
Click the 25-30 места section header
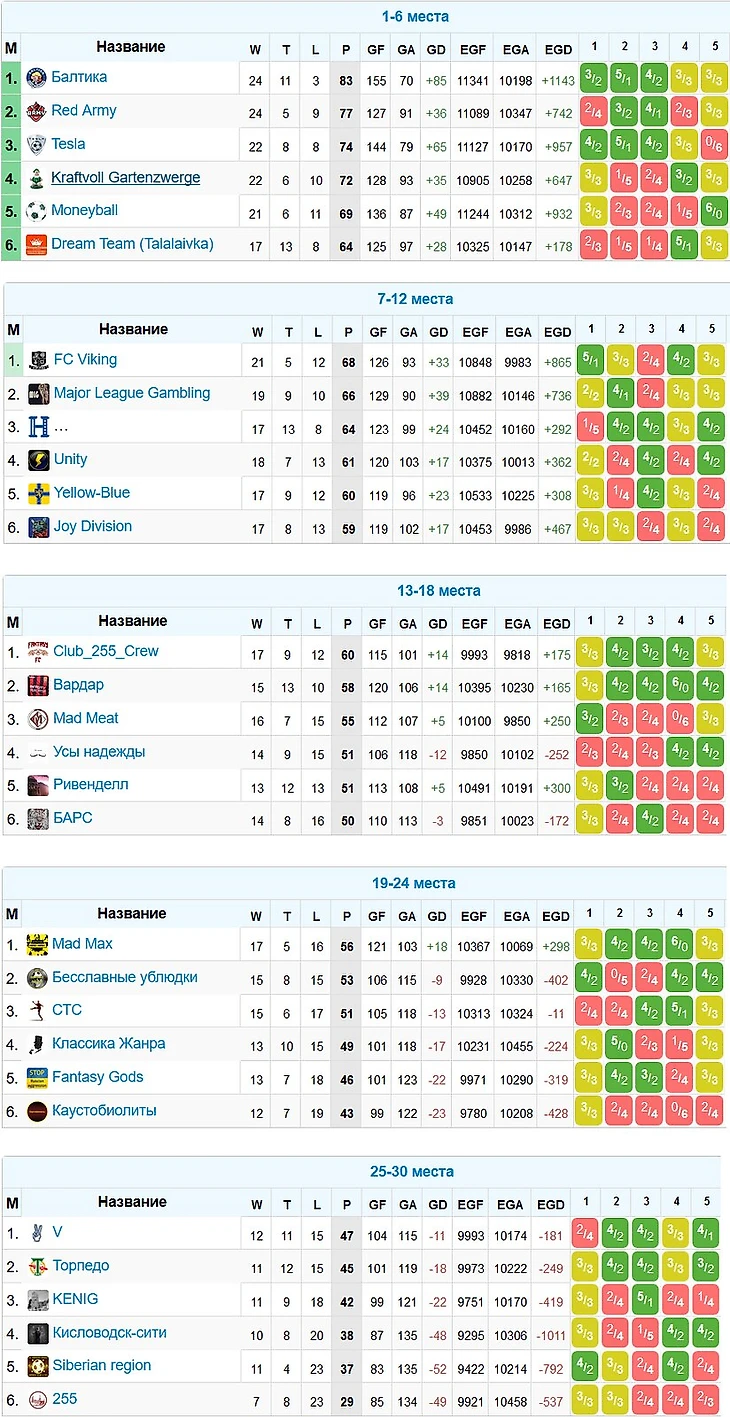pyautogui.click(x=412, y=1171)
